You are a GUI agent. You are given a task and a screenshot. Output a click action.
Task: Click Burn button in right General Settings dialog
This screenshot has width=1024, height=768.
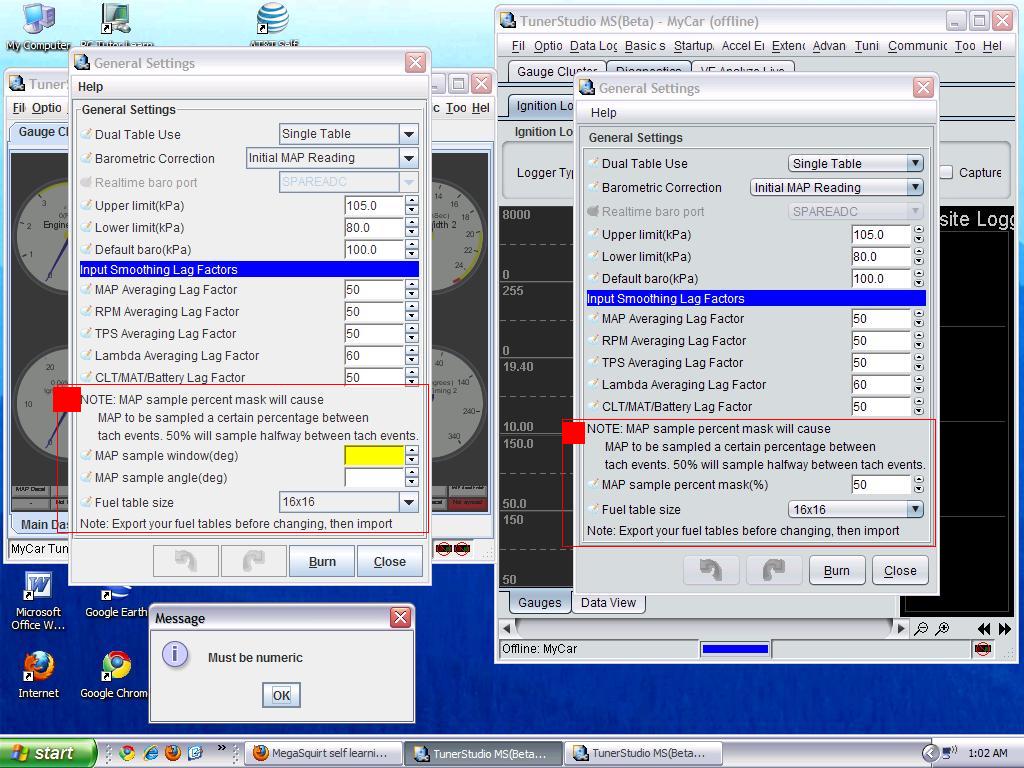coord(837,570)
